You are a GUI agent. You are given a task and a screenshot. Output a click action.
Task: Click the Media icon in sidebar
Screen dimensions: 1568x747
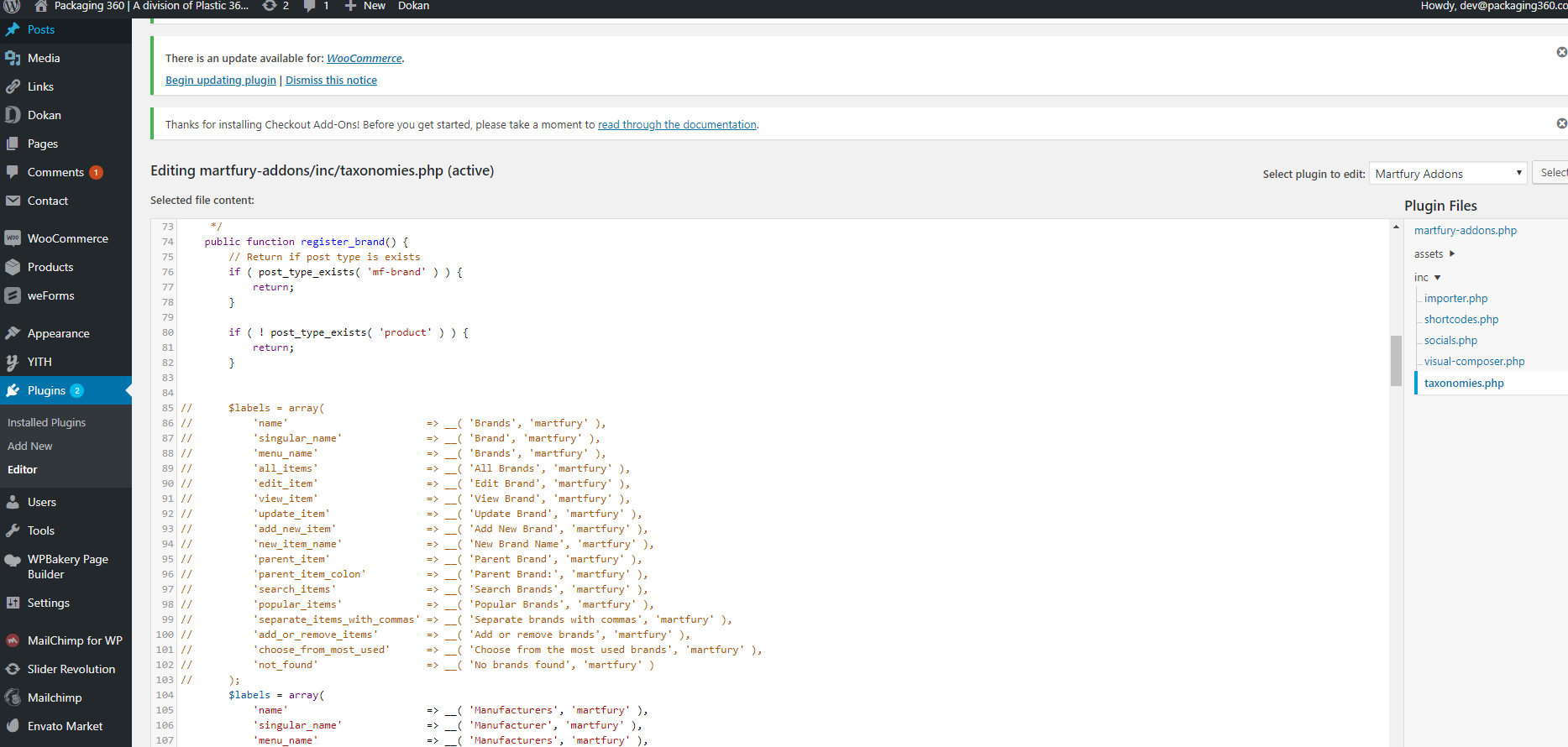tap(13, 58)
